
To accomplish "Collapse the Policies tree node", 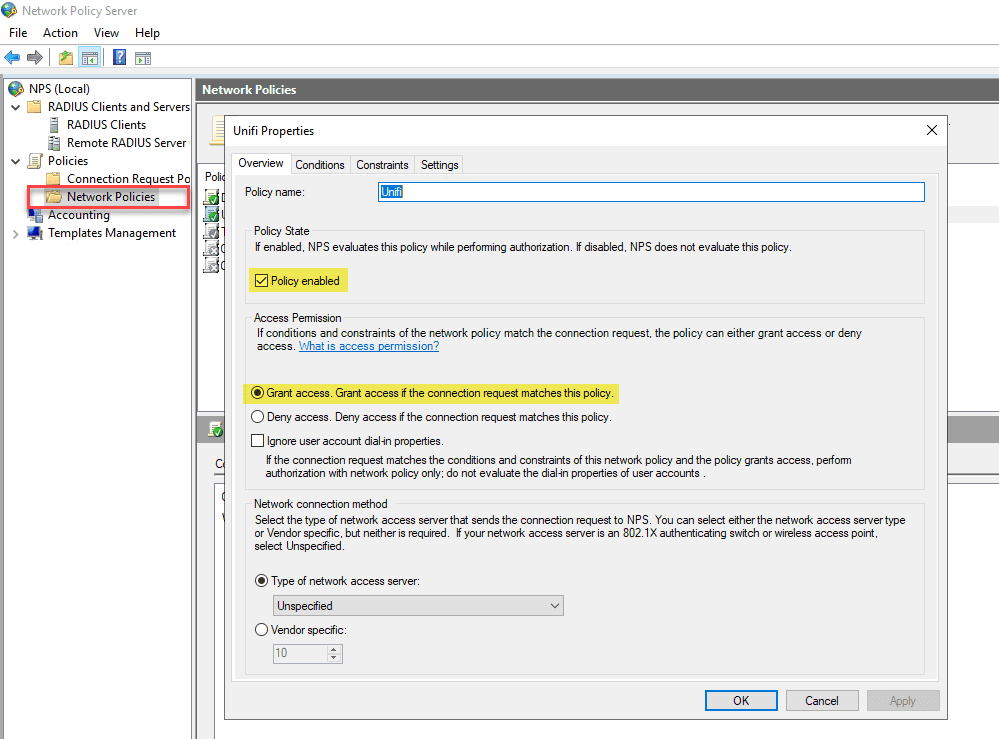I will [16, 161].
